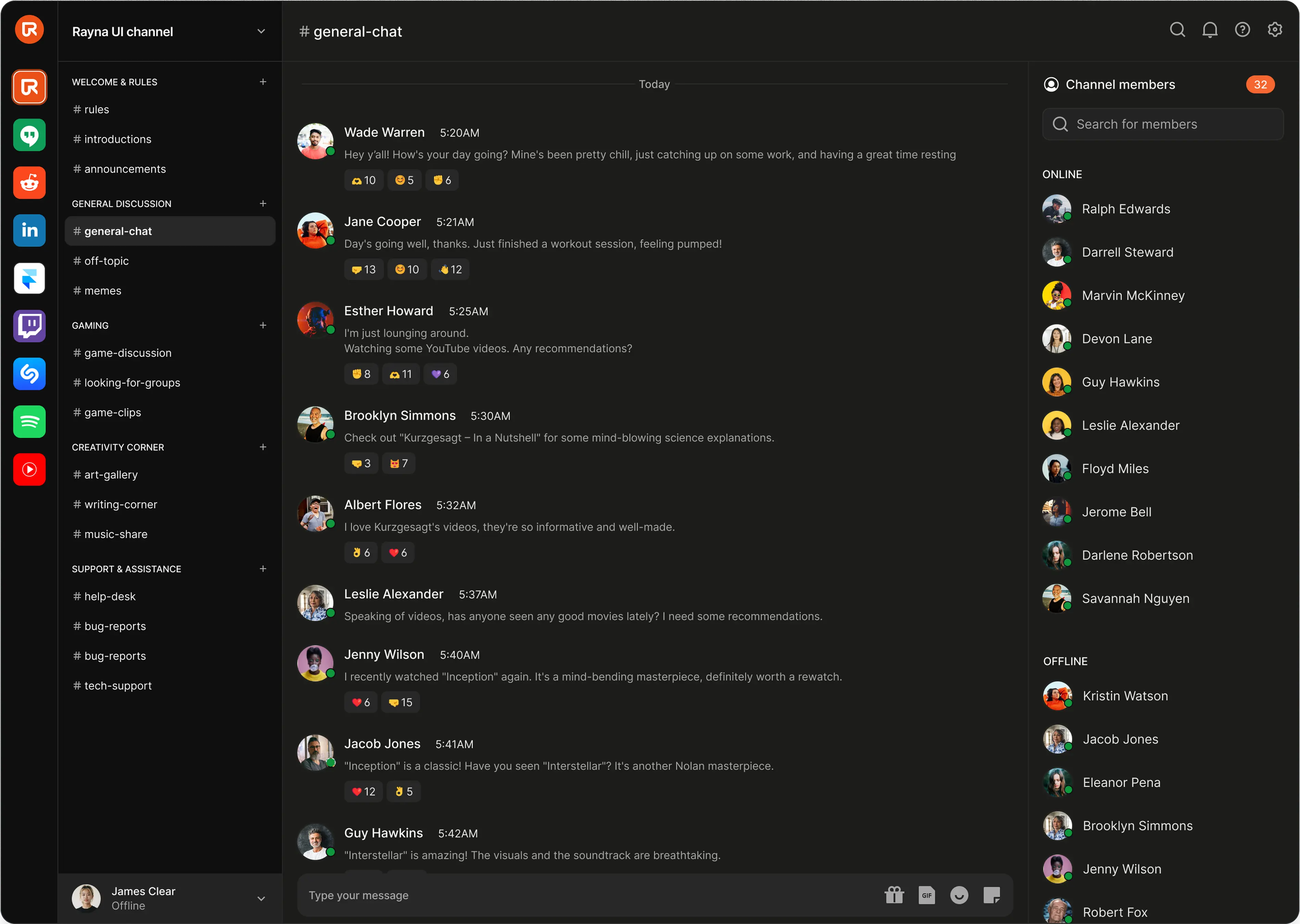The height and width of the screenshot is (924, 1300).
Task: Click the gift icon in the message bar
Action: pyautogui.click(x=894, y=895)
